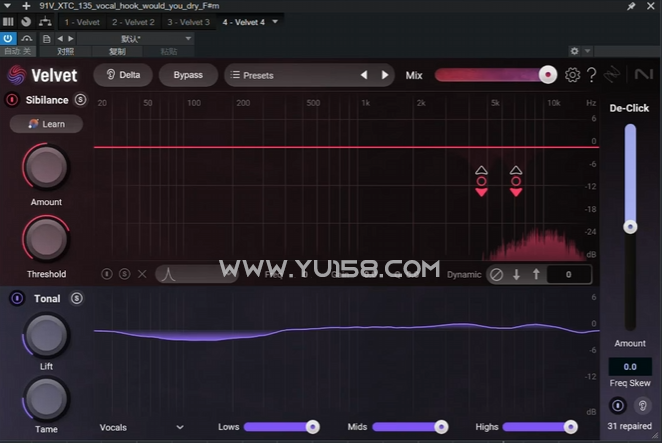Select the right sibilance band node

[x=516, y=181]
